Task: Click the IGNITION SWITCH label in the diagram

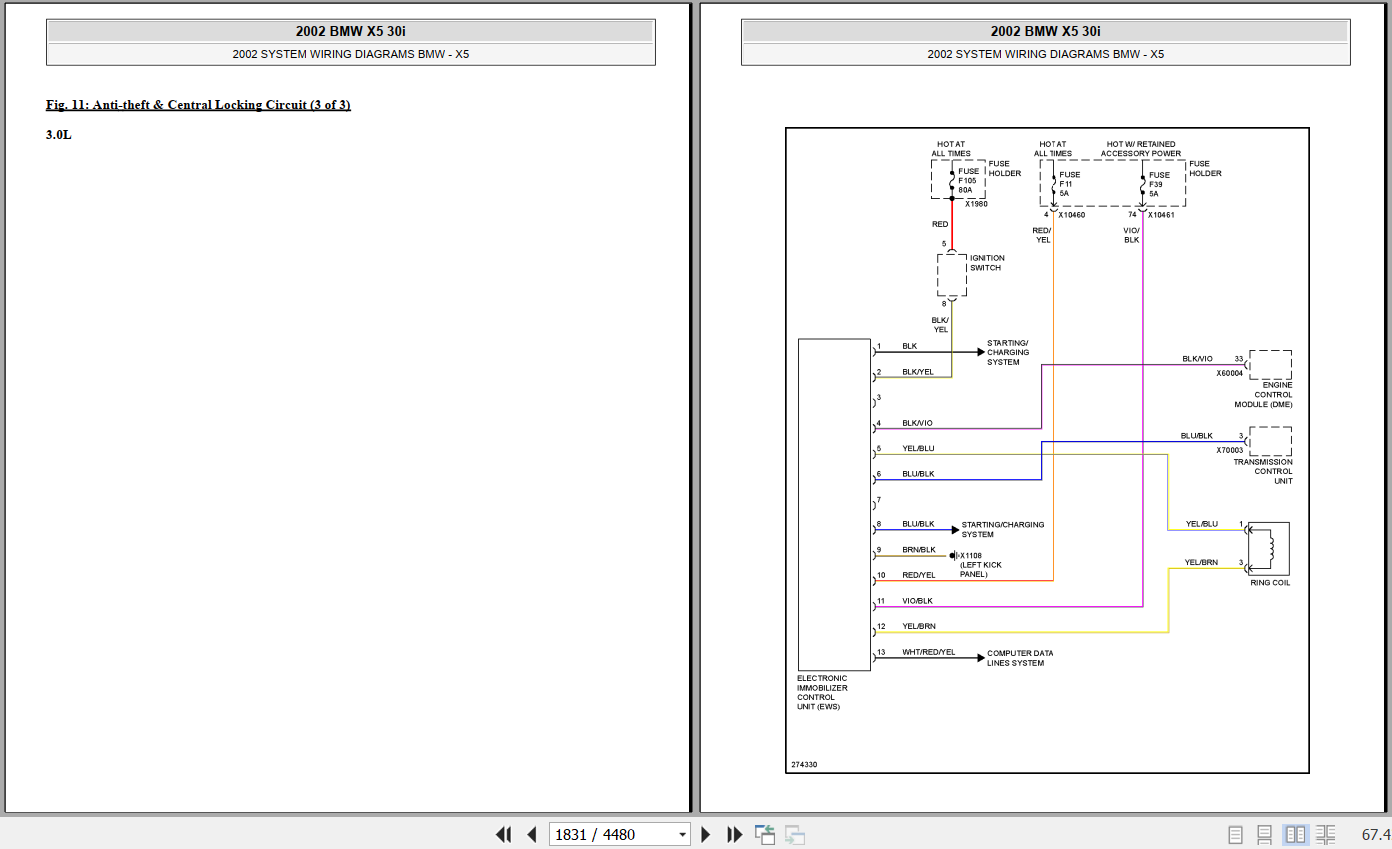Action: pos(987,263)
